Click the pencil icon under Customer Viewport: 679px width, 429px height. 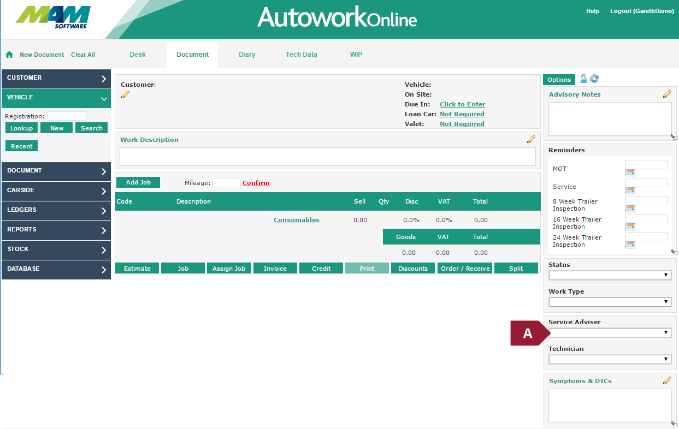coord(125,95)
